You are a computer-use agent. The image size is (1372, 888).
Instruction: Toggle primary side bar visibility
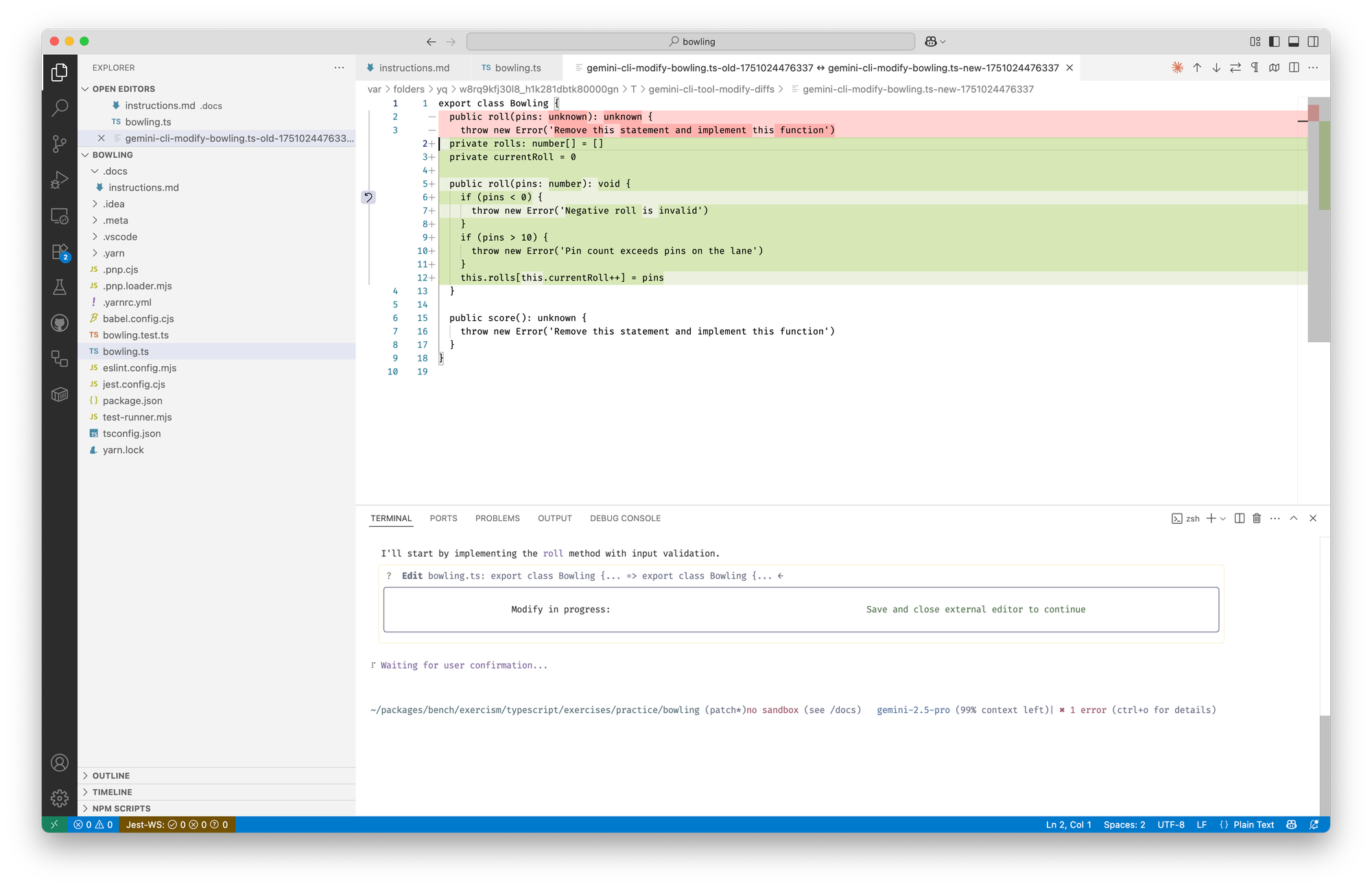click(1275, 42)
